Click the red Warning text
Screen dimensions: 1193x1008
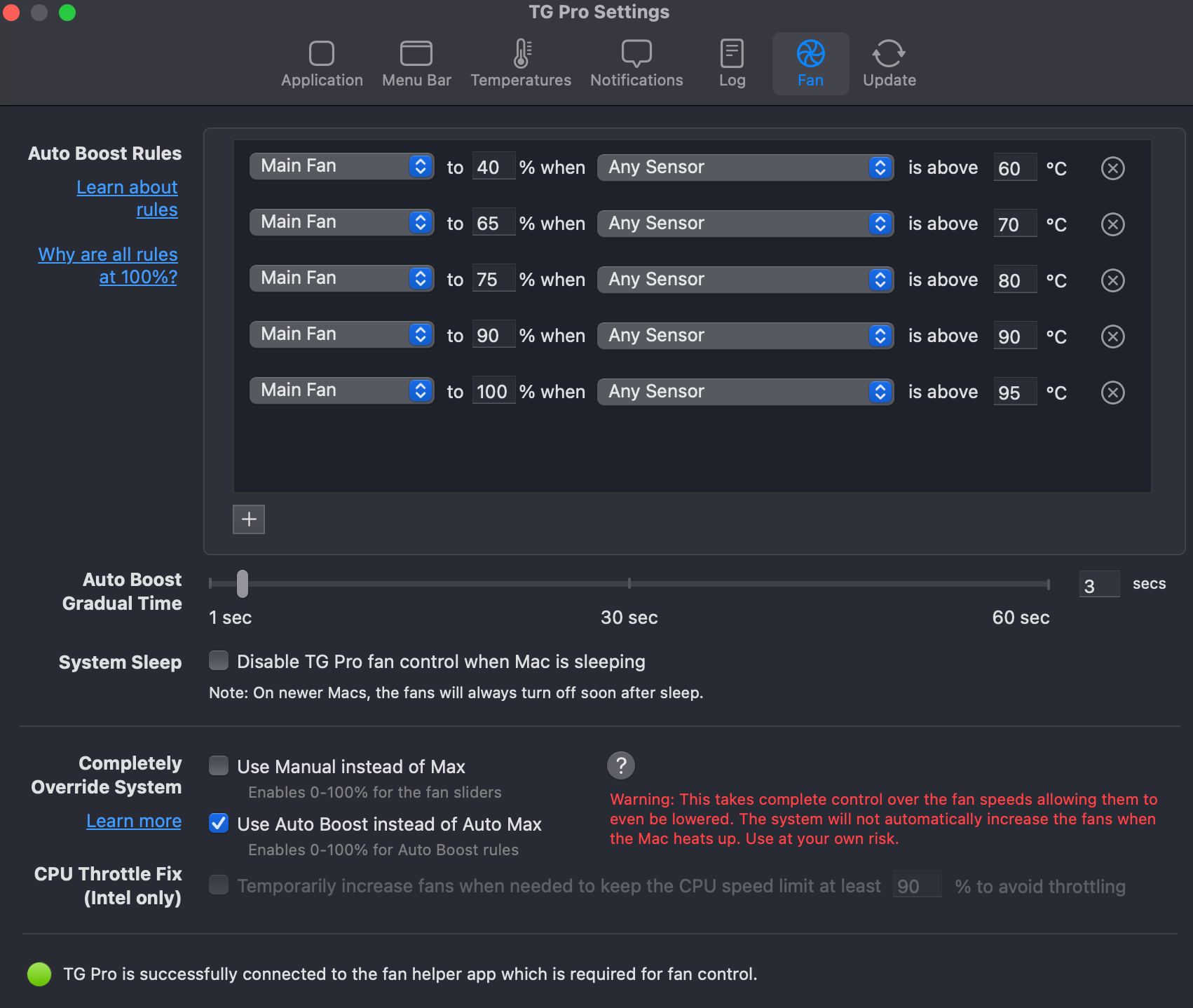[883, 819]
